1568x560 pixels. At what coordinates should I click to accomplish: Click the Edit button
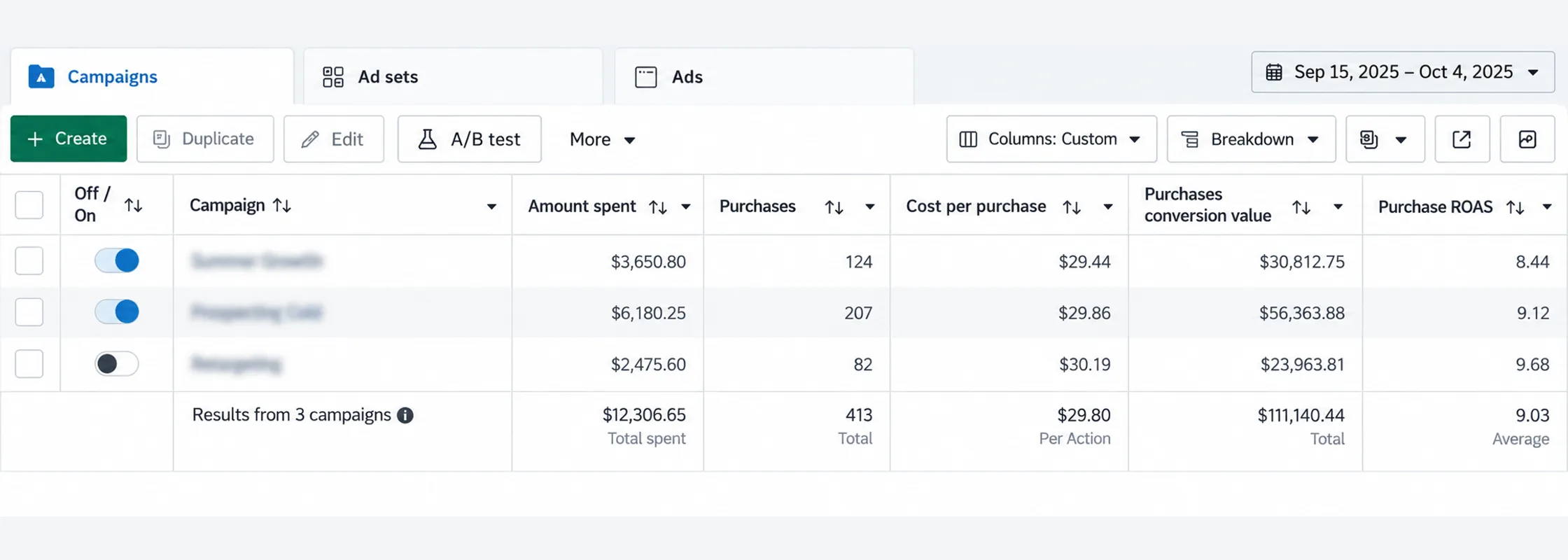click(334, 139)
